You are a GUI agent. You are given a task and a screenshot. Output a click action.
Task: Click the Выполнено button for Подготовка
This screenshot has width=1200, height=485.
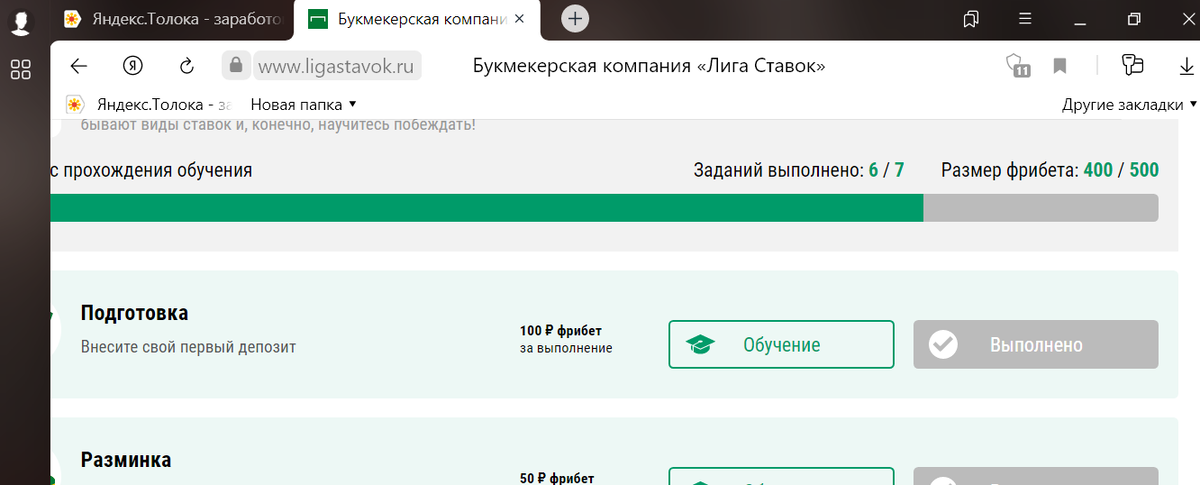point(1036,345)
